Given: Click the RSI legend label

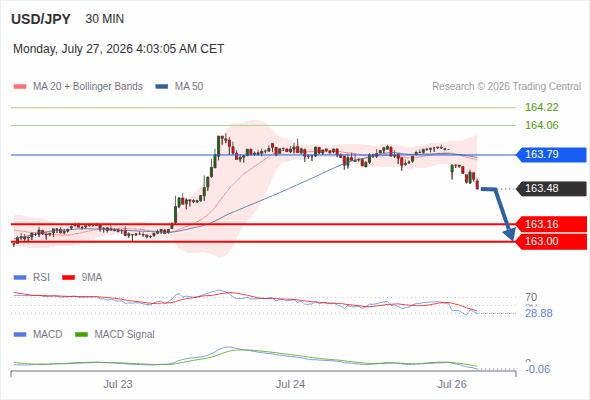Looking at the screenshot, I should pos(41,278).
